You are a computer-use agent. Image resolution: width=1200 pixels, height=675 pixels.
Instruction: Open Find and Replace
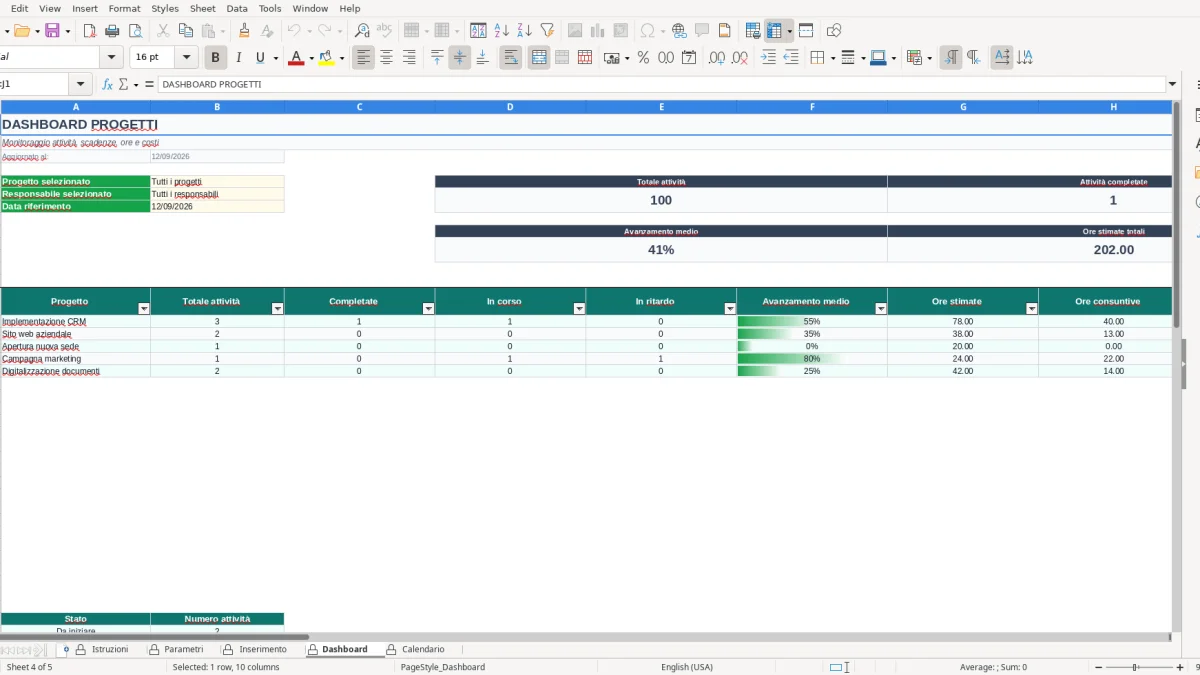coord(362,31)
